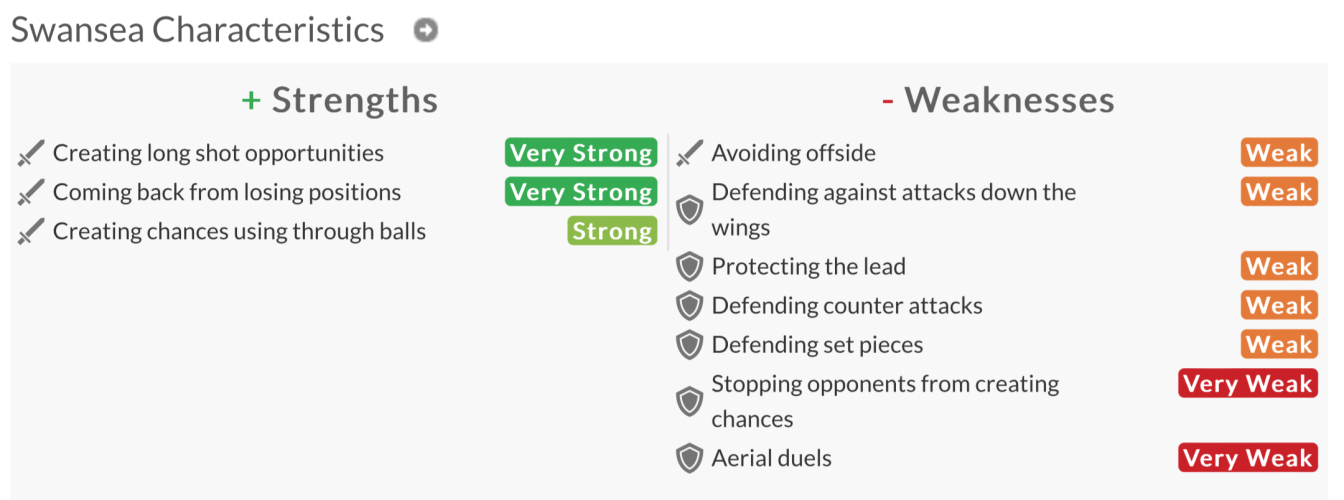The height and width of the screenshot is (500, 1344).
Task: Click the orange Weak badge for Avoiding offside
Action: pos(1279,153)
